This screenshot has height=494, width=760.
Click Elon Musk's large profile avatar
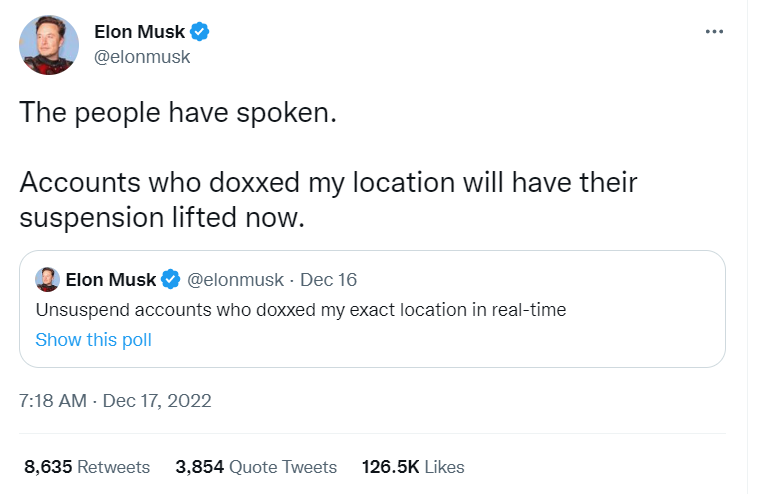49,45
